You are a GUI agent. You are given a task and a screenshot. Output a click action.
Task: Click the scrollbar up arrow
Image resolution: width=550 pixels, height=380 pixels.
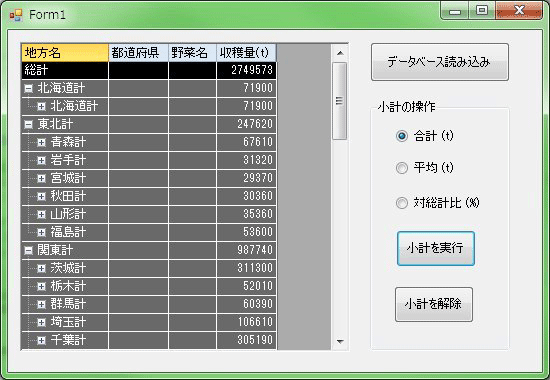coord(340,53)
